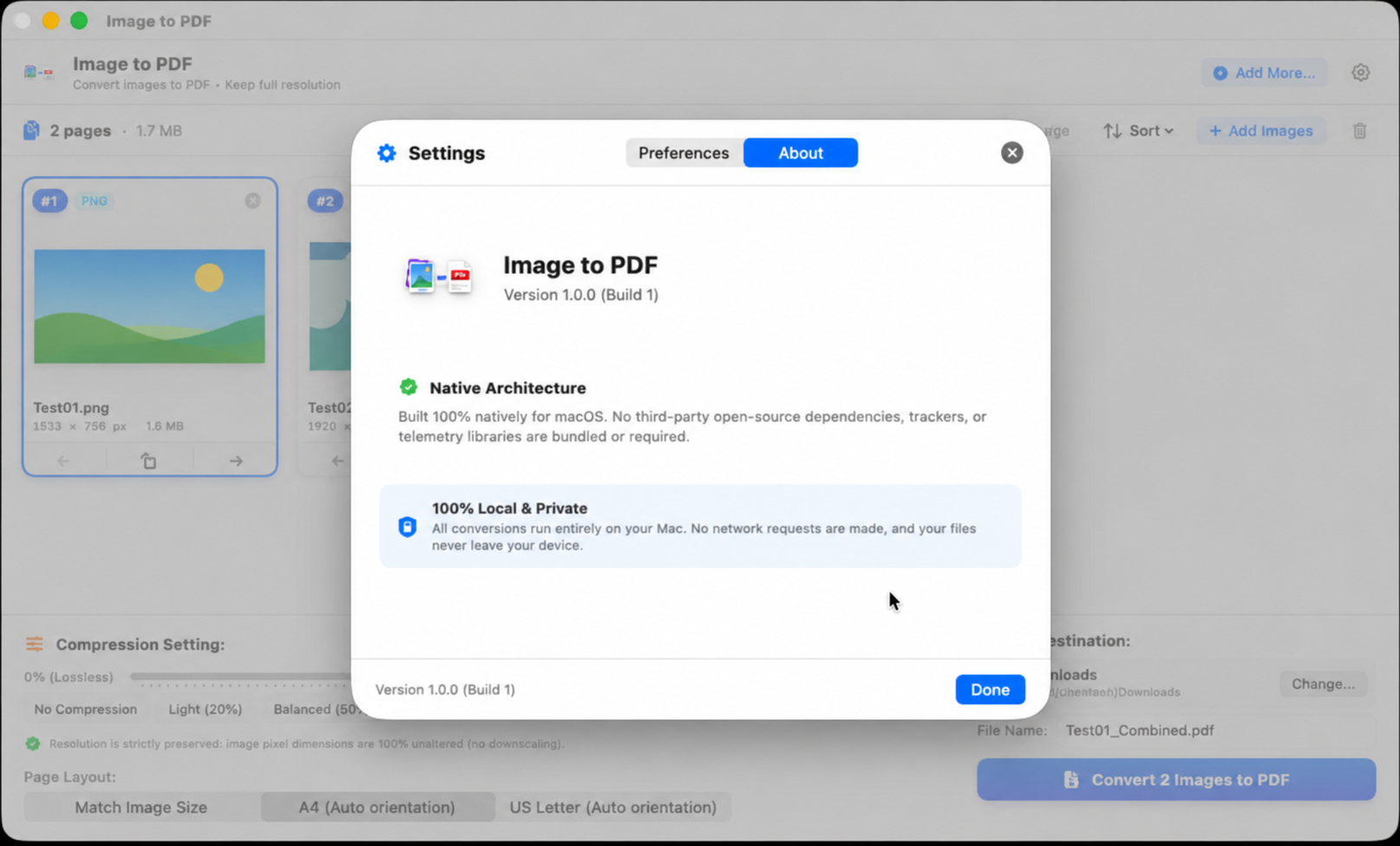This screenshot has height=846, width=1400.
Task: Click the blue shield icon for Local & Private
Action: coord(407,527)
